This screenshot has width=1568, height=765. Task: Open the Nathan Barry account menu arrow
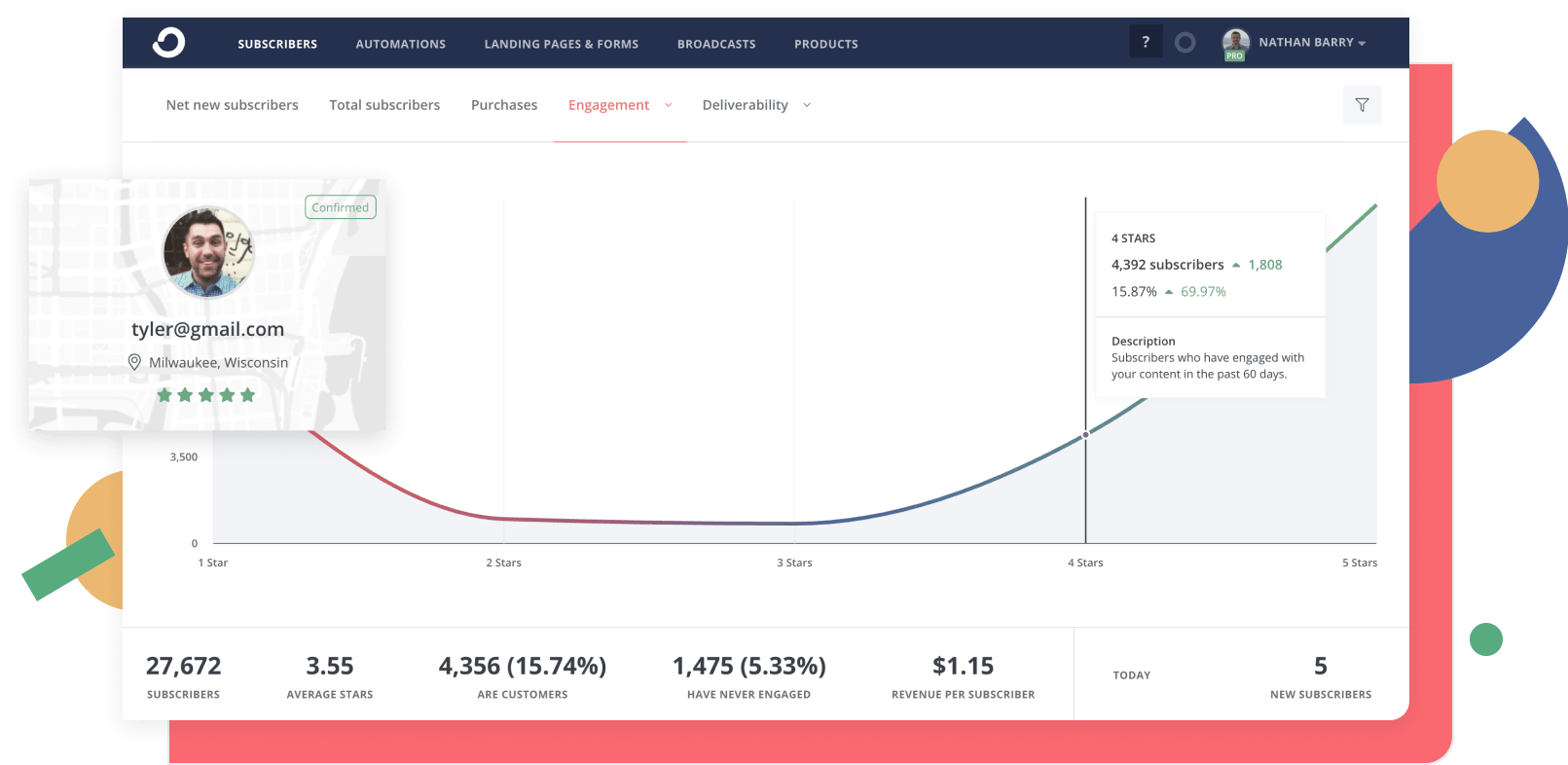pyautogui.click(x=1362, y=44)
